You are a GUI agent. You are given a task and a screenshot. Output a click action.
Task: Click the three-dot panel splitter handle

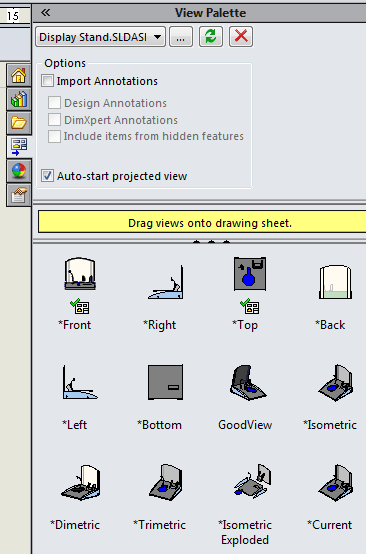[211, 242]
